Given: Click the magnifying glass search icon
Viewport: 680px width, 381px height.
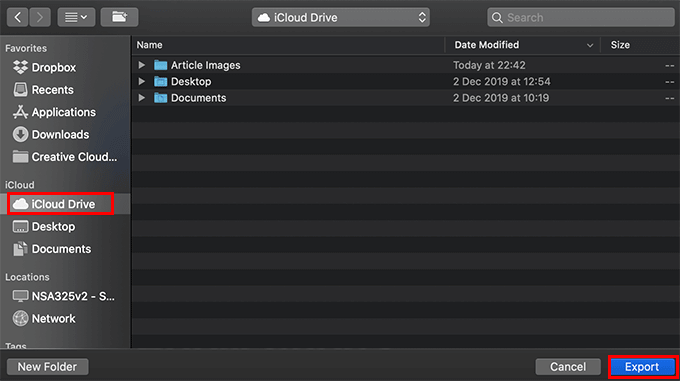Looking at the screenshot, I should click(x=497, y=18).
